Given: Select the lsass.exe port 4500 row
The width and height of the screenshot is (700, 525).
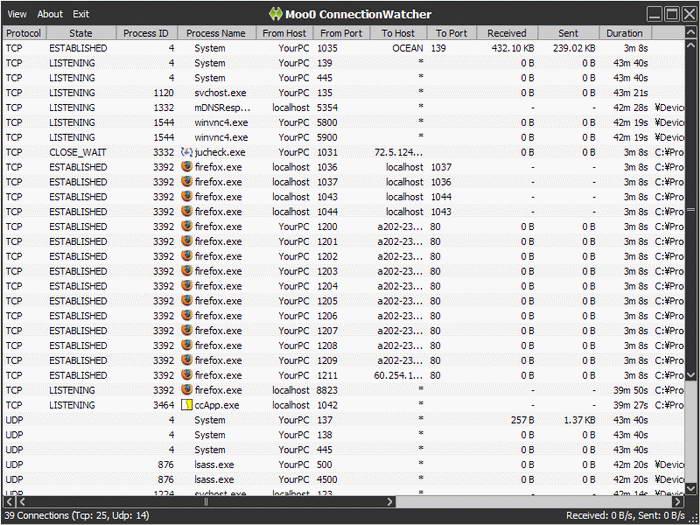Looking at the screenshot, I should pos(343,479).
